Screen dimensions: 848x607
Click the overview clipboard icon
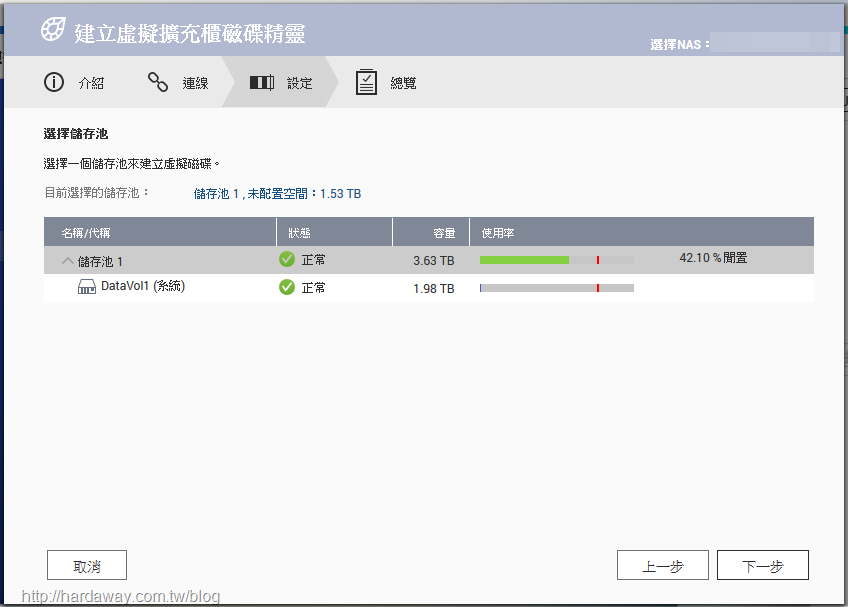coord(366,82)
